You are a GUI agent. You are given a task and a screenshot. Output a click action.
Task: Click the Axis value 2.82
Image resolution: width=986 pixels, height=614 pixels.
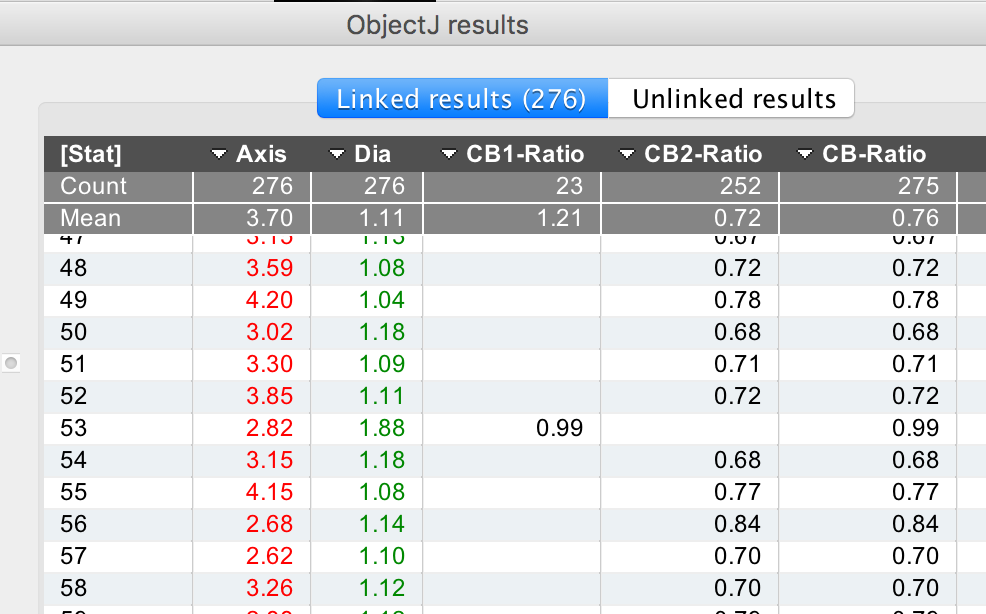point(269,428)
